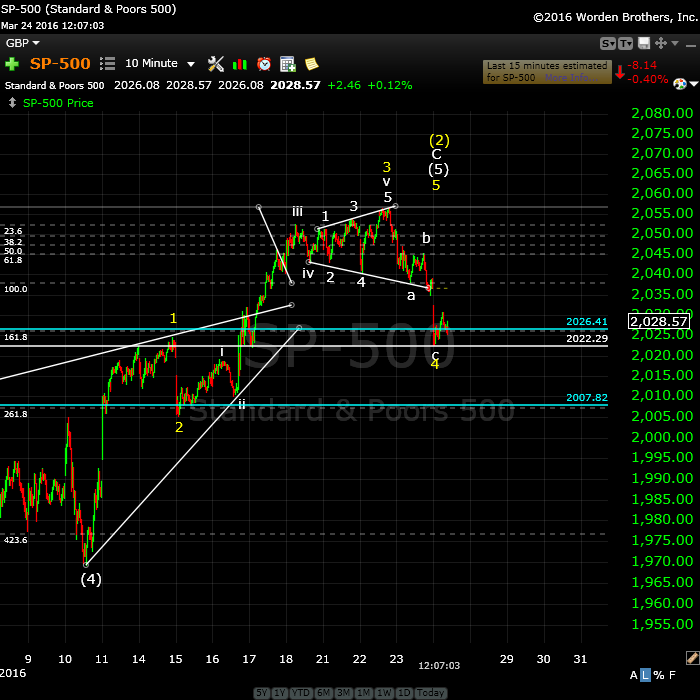
Task: Select the 1W time range button
Action: point(384,693)
